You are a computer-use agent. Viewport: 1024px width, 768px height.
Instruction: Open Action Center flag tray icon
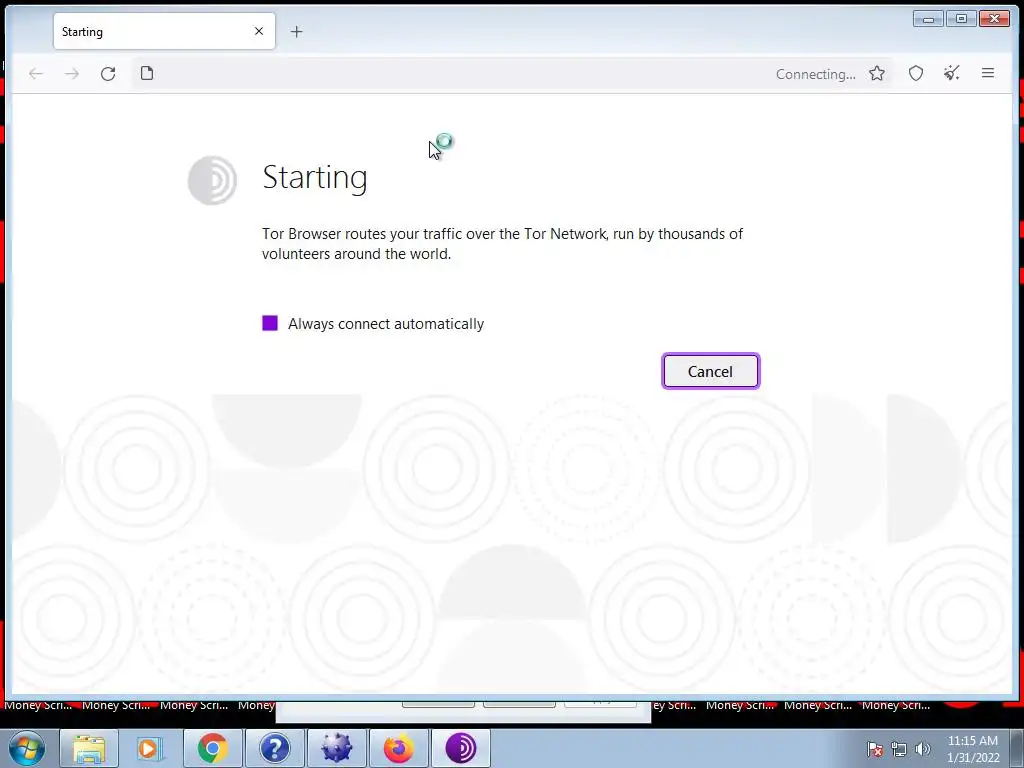coord(875,749)
